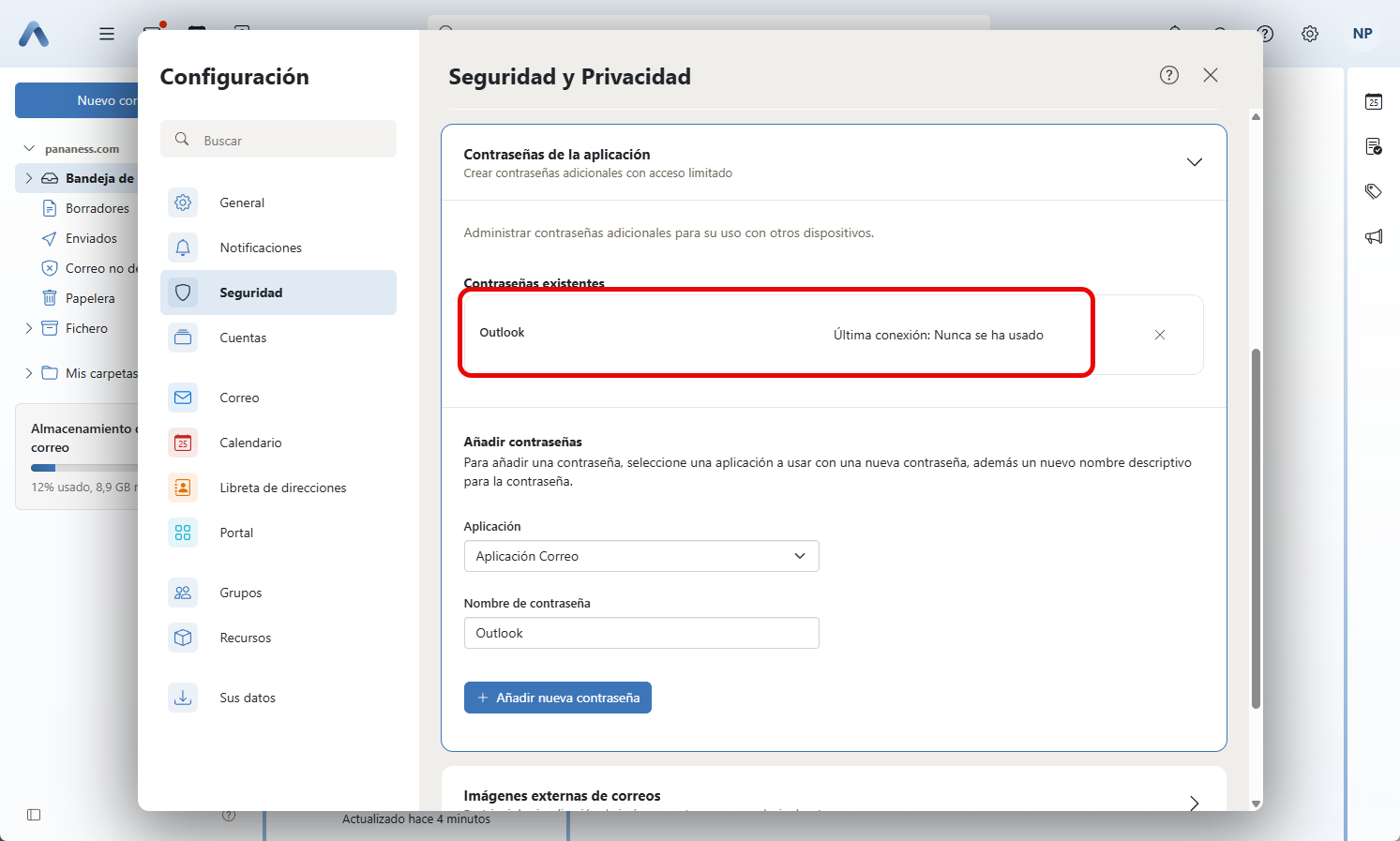Viewport: 1400px width, 841px height.
Task: Select the Grupos people icon
Action: [183, 593]
